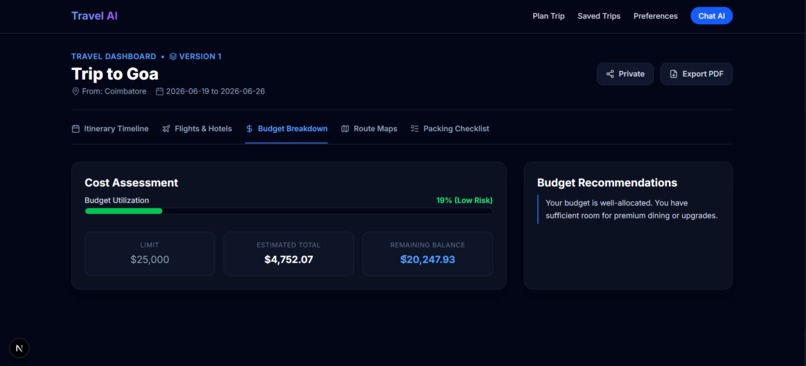806x366 pixels.
Task: Click the Budget Recommendations heading
Action: coord(607,182)
